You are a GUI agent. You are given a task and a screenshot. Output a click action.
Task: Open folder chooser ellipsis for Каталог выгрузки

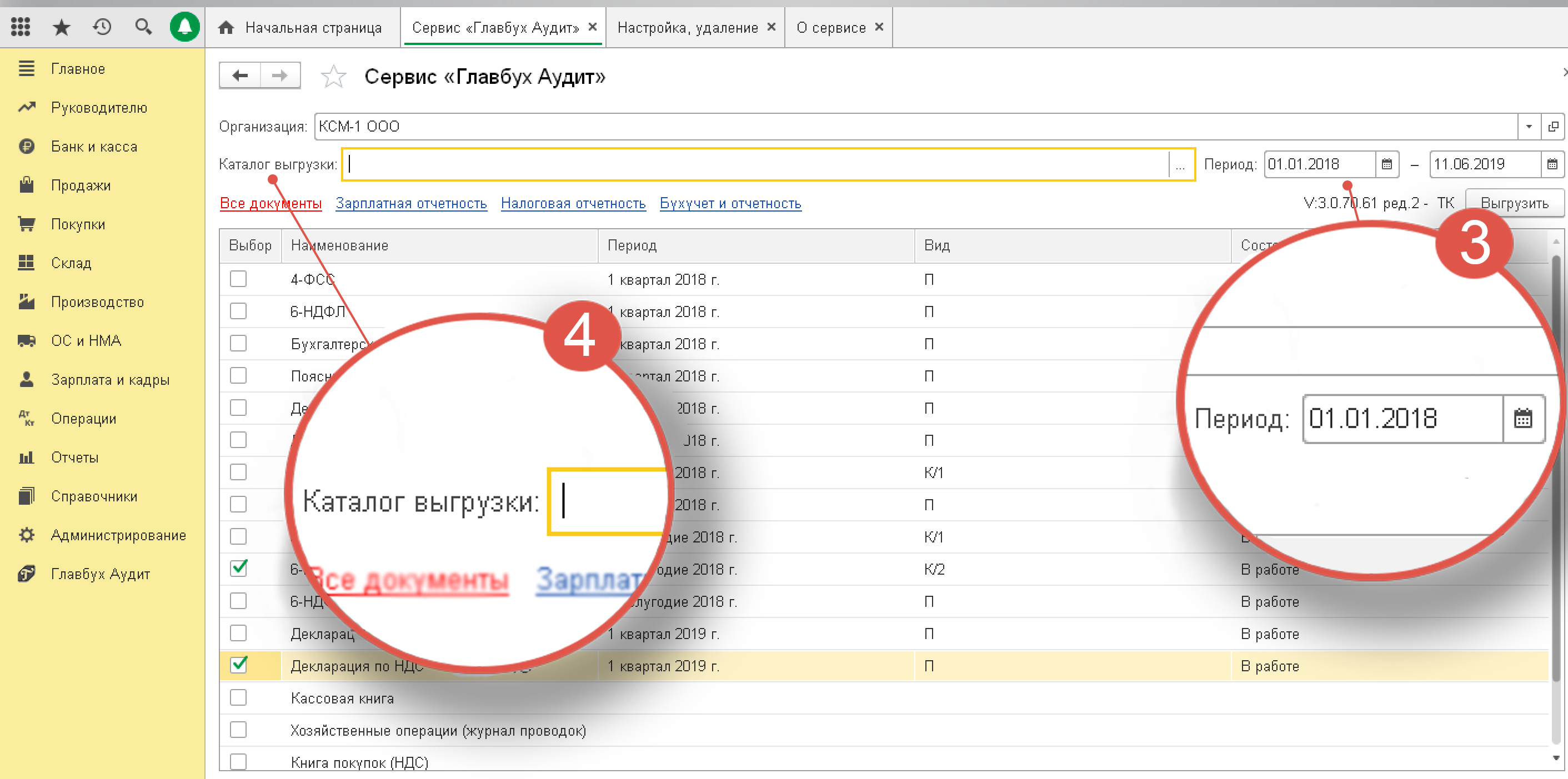click(x=1180, y=164)
